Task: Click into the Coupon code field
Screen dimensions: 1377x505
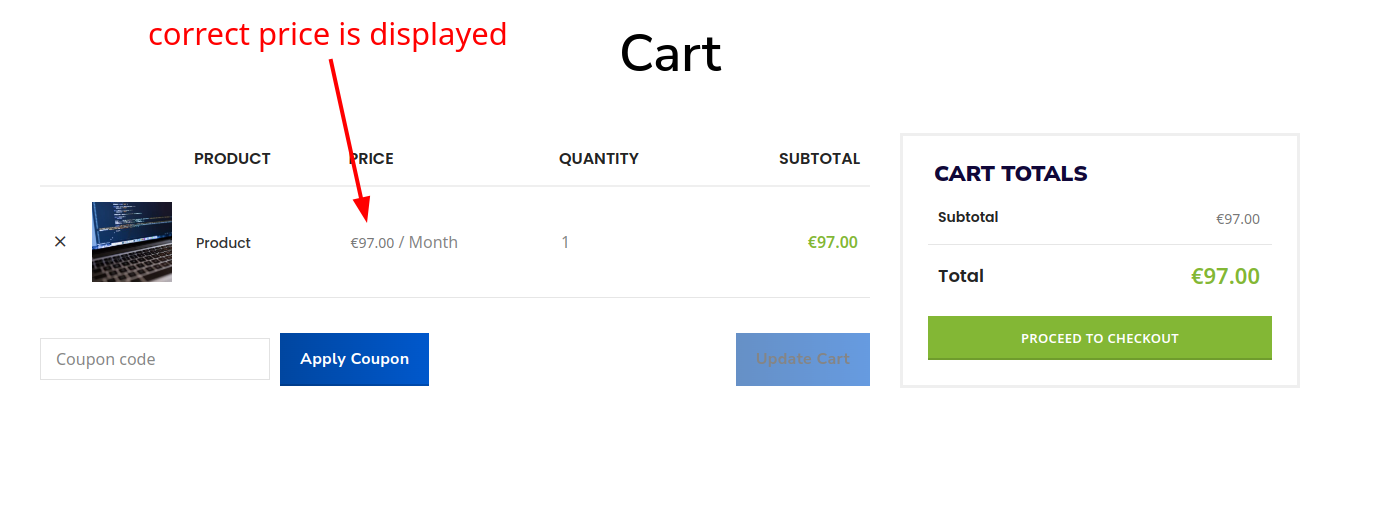Action: [155, 359]
